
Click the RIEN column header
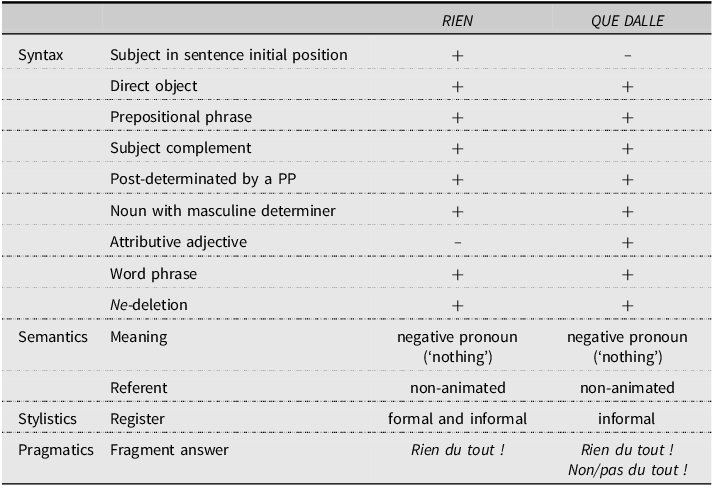coord(457,20)
